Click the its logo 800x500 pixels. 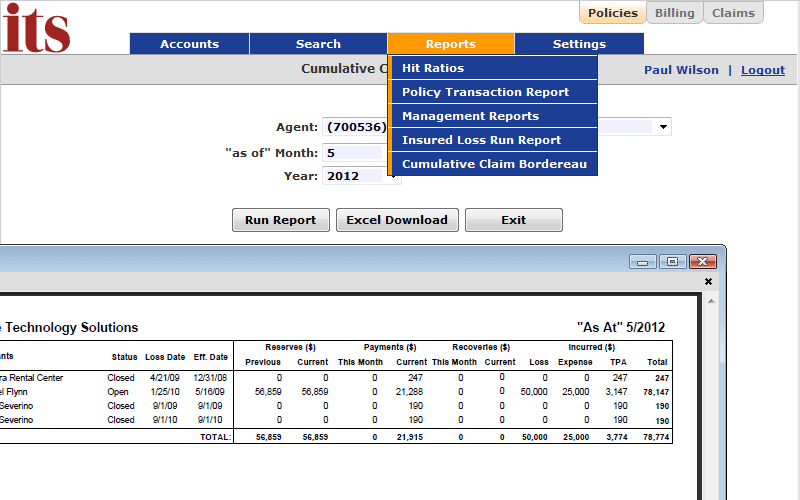(x=36, y=28)
